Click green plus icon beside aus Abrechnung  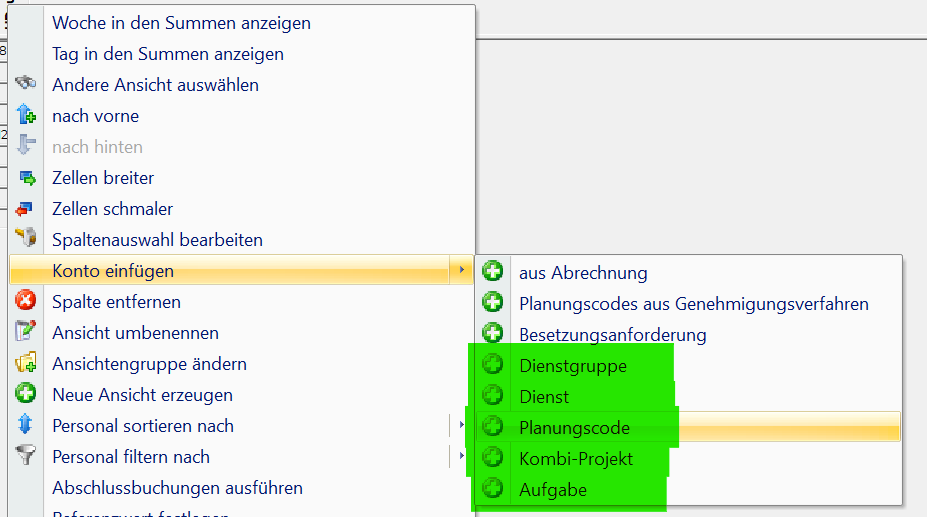[492, 272]
